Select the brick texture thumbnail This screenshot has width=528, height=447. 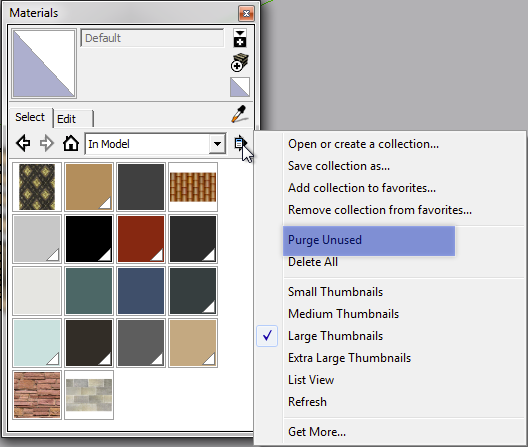37,395
